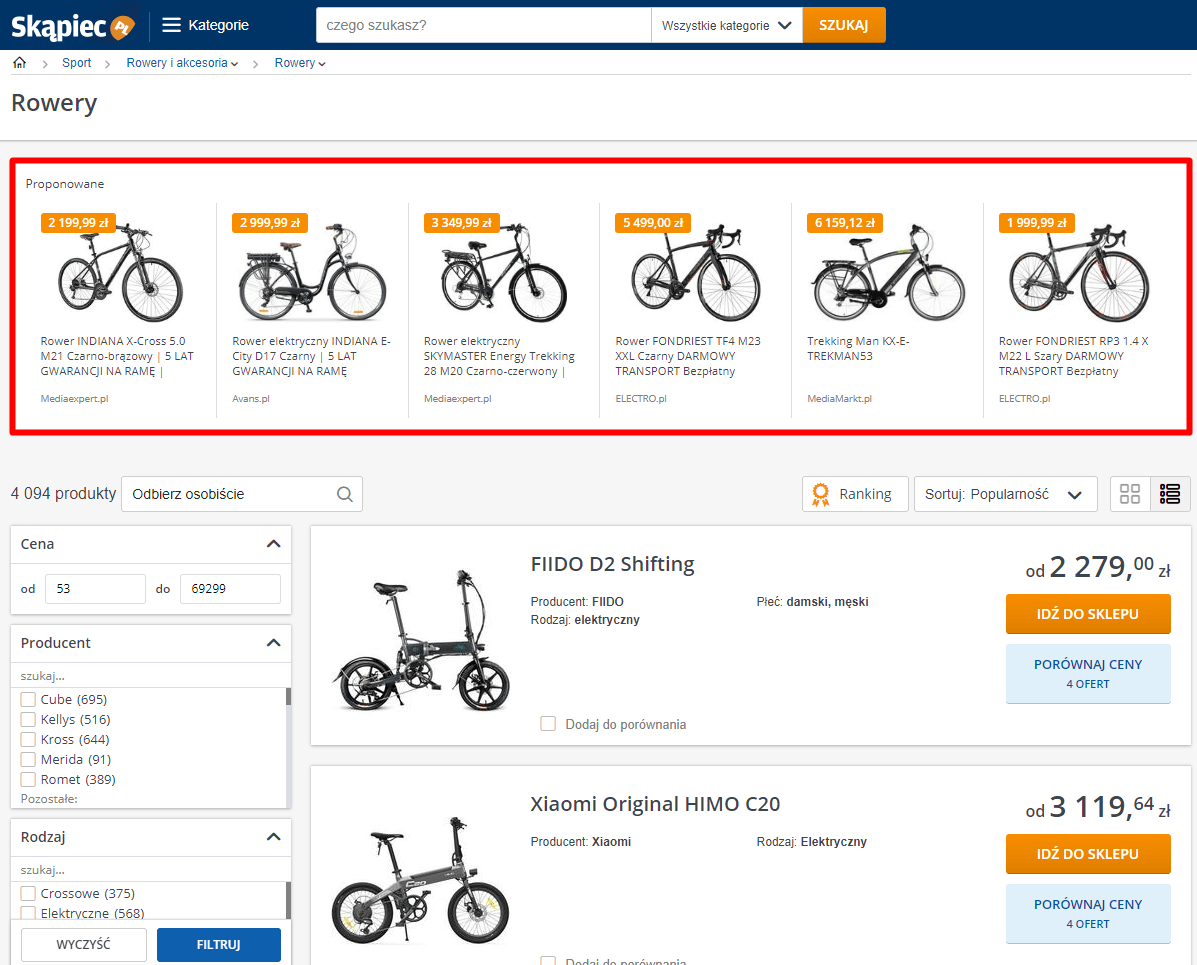Click PORÓWNAJ CENY for FIIDO D2 Shifting
Screen dimensions: 1197x965
pos(1088,673)
